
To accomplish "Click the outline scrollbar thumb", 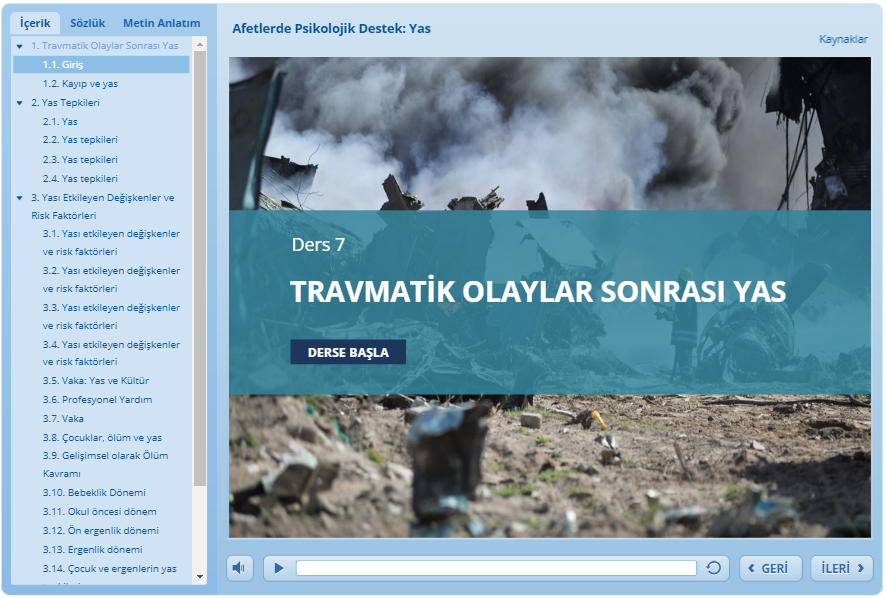I will pyautogui.click(x=199, y=268).
